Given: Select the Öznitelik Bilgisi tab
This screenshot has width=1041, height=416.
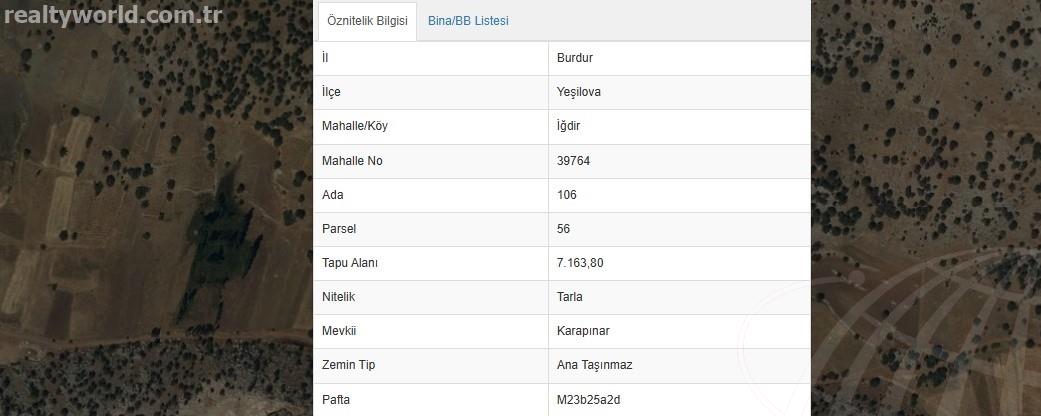Looking at the screenshot, I should pyautogui.click(x=367, y=21).
